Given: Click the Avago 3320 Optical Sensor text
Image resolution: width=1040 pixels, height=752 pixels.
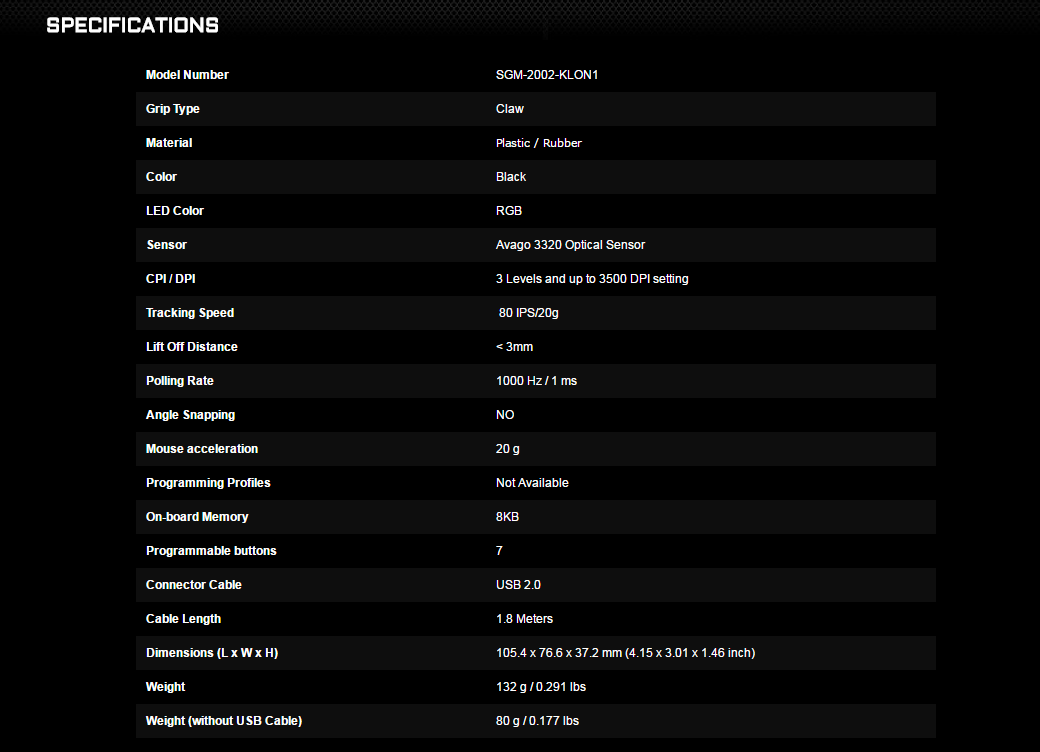Looking at the screenshot, I should point(570,245).
